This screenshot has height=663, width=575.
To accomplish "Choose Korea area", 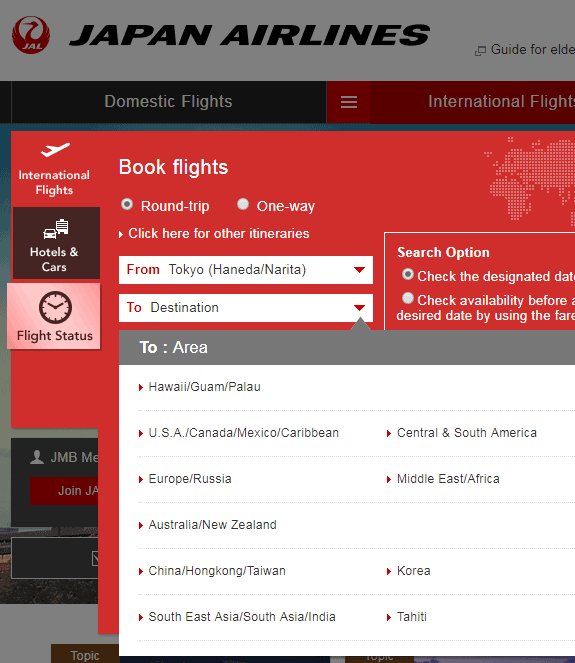I will (413, 571).
